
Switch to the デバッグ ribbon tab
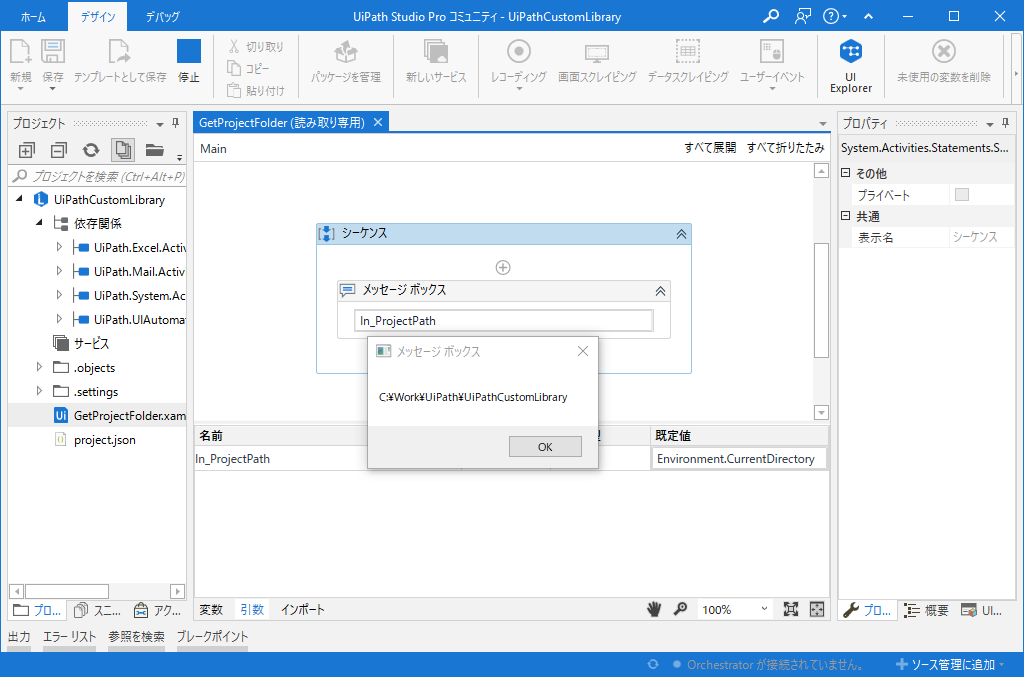click(162, 17)
